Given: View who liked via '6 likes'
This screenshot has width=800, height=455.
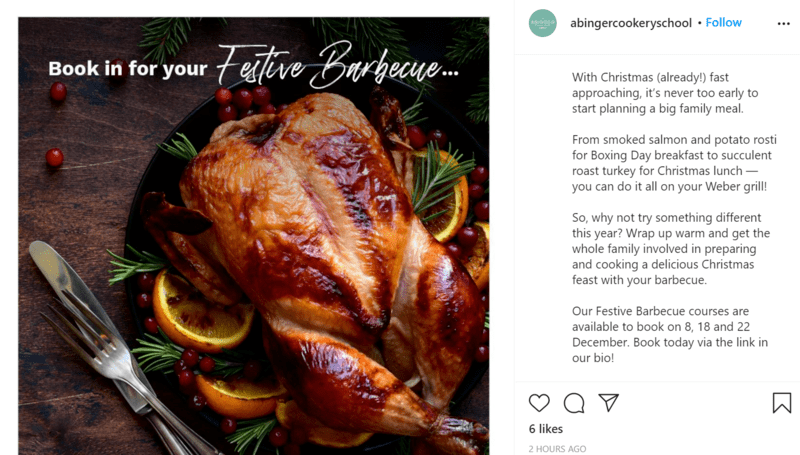Looking at the screenshot, I should pyautogui.click(x=545, y=429).
